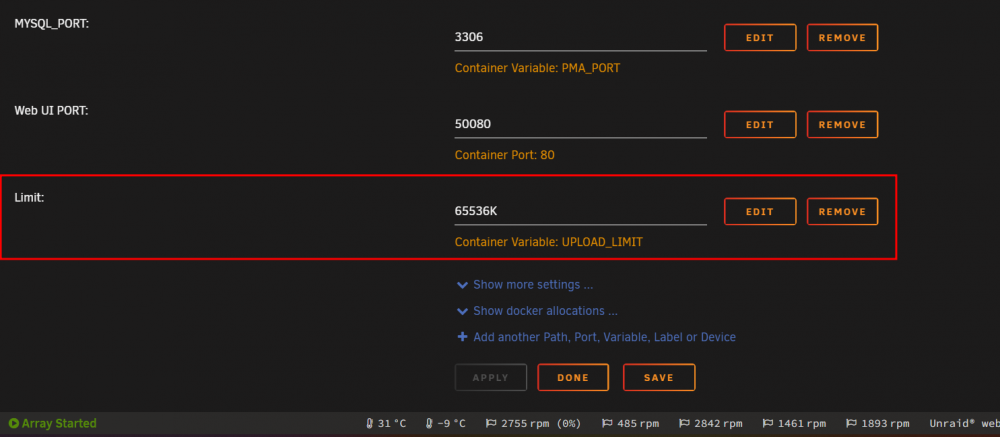1000x437 pixels.
Task: Click the Array Started status text
Action: [x=59, y=423]
